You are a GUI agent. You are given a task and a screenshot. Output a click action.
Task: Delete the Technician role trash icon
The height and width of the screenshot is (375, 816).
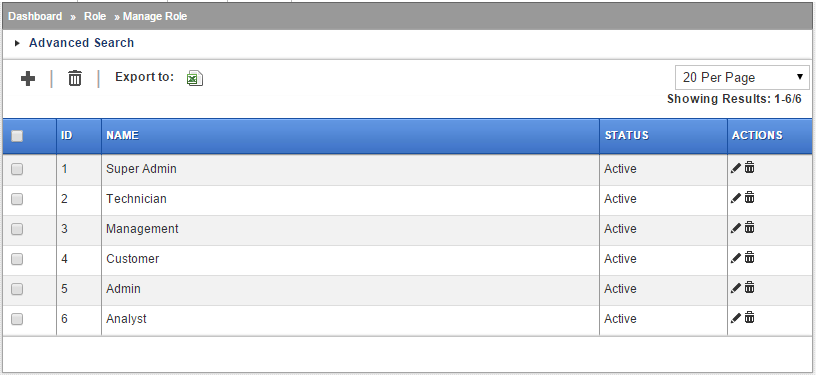tap(749, 198)
